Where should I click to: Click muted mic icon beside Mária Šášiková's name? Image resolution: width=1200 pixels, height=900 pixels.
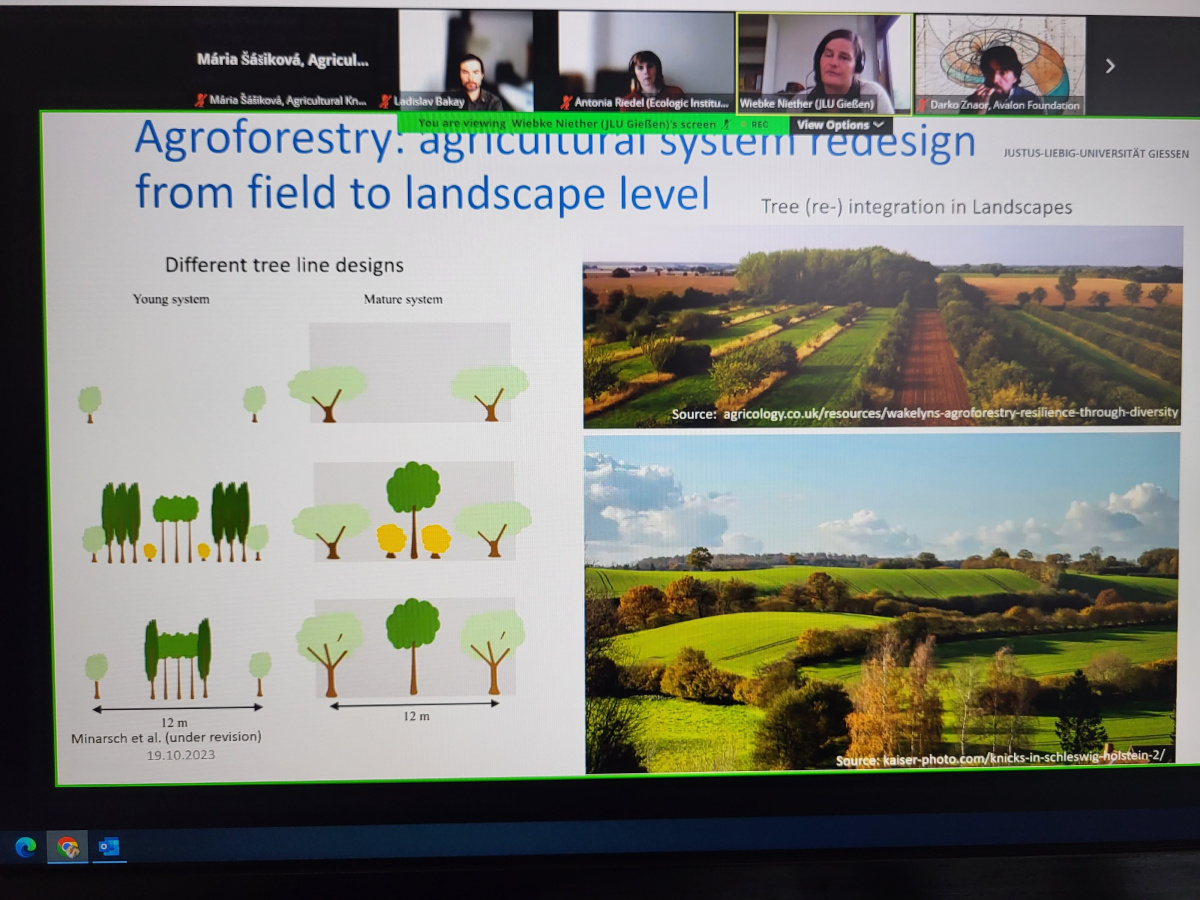click(202, 101)
